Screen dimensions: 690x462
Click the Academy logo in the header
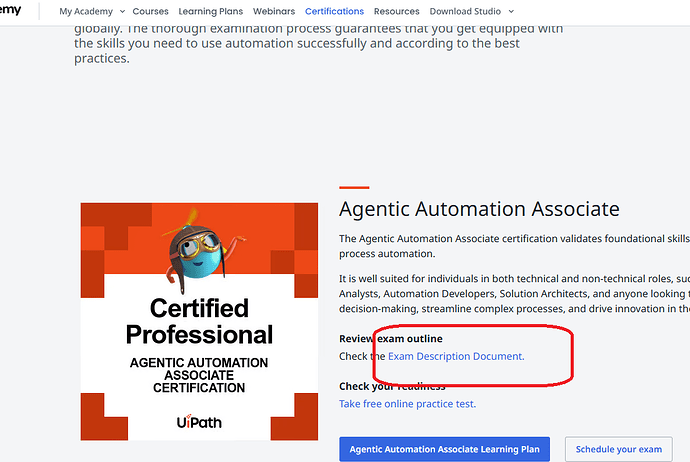(x=11, y=10)
